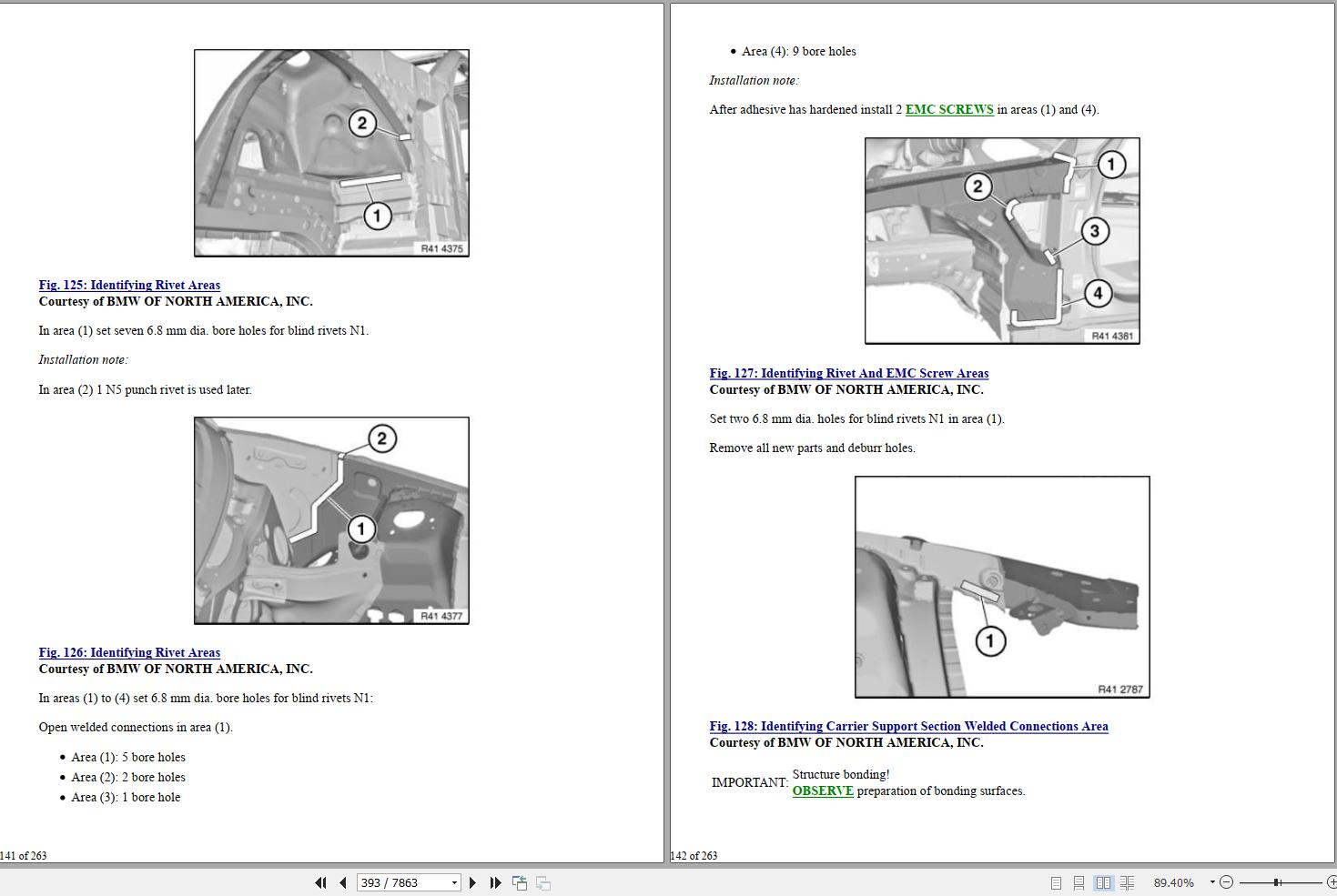Open the zoom percentage dropdown arrow
The image size is (1337, 896).
[x=1212, y=882]
